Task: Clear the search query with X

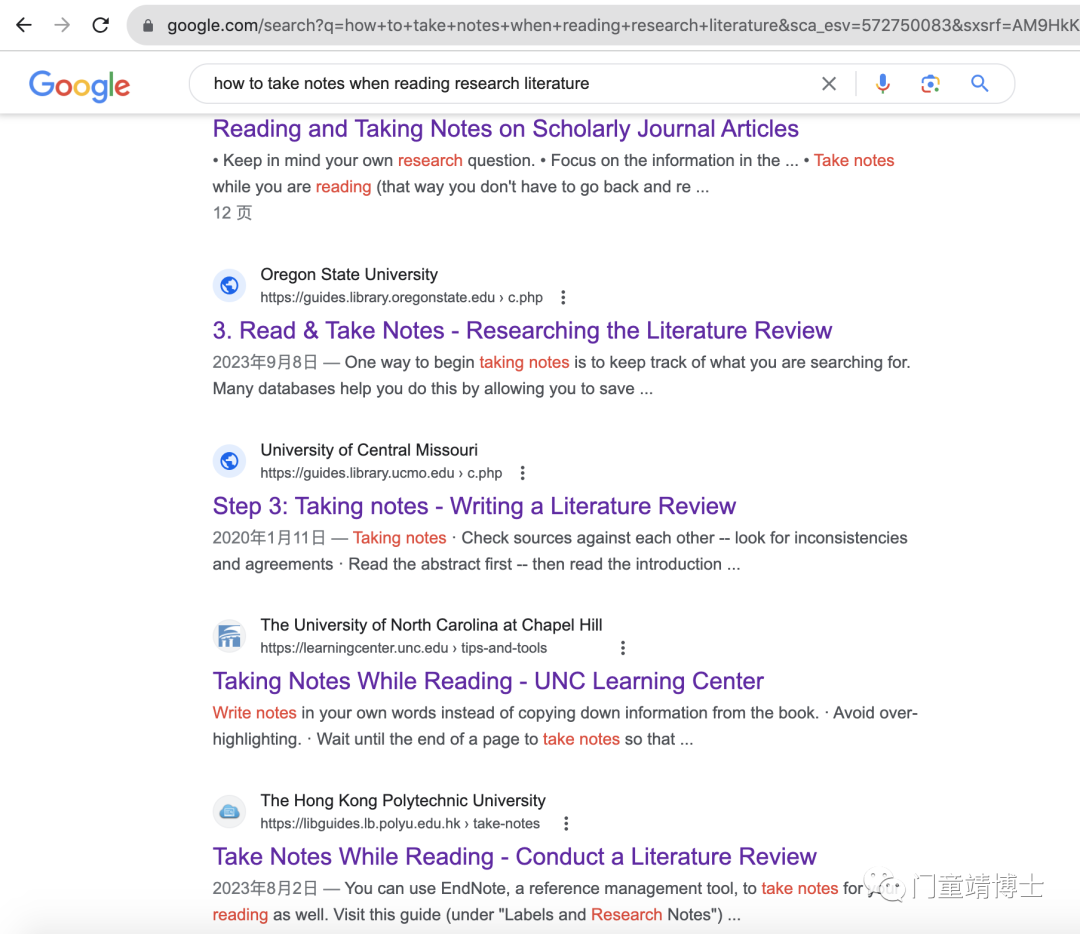Action: [829, 84]
